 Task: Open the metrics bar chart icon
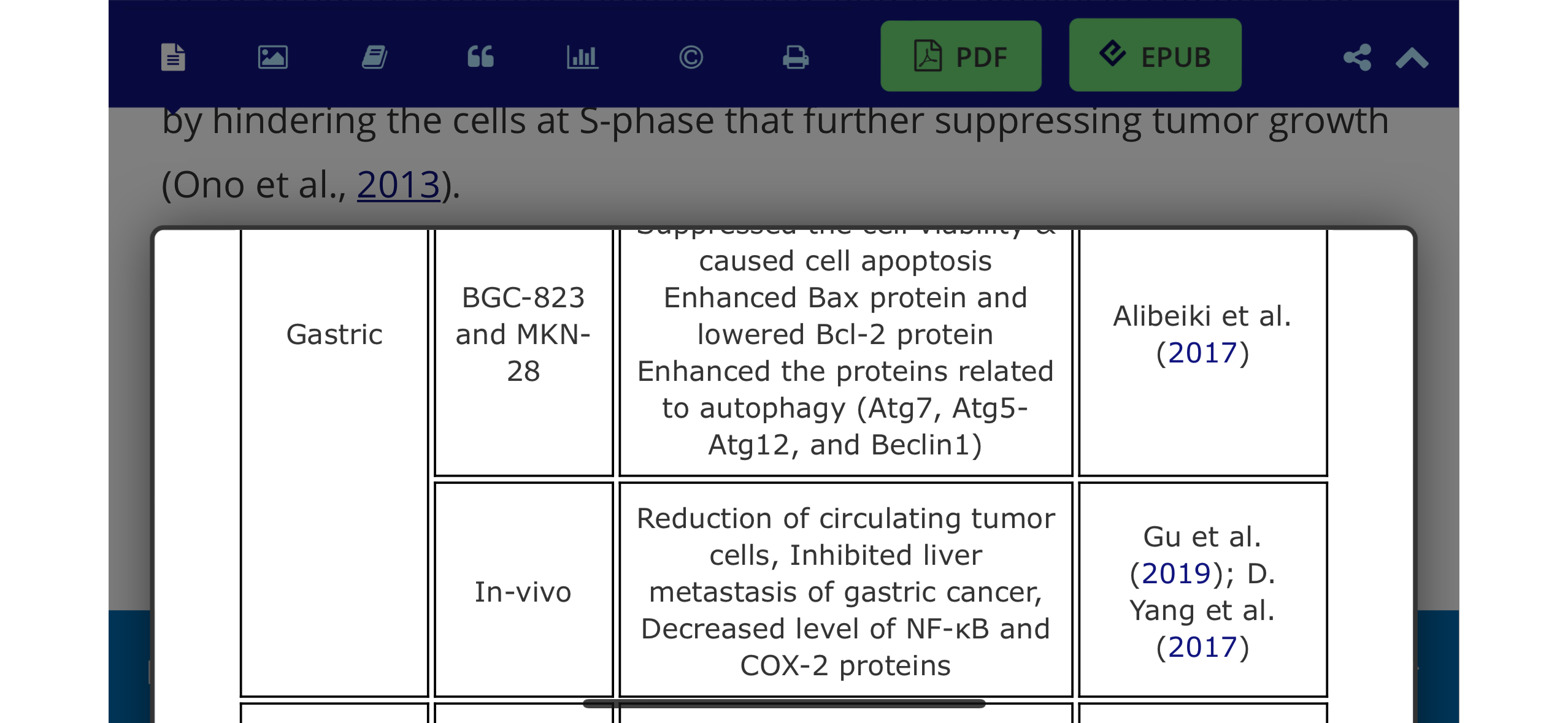pyautogui.click(x=582, y=57)
